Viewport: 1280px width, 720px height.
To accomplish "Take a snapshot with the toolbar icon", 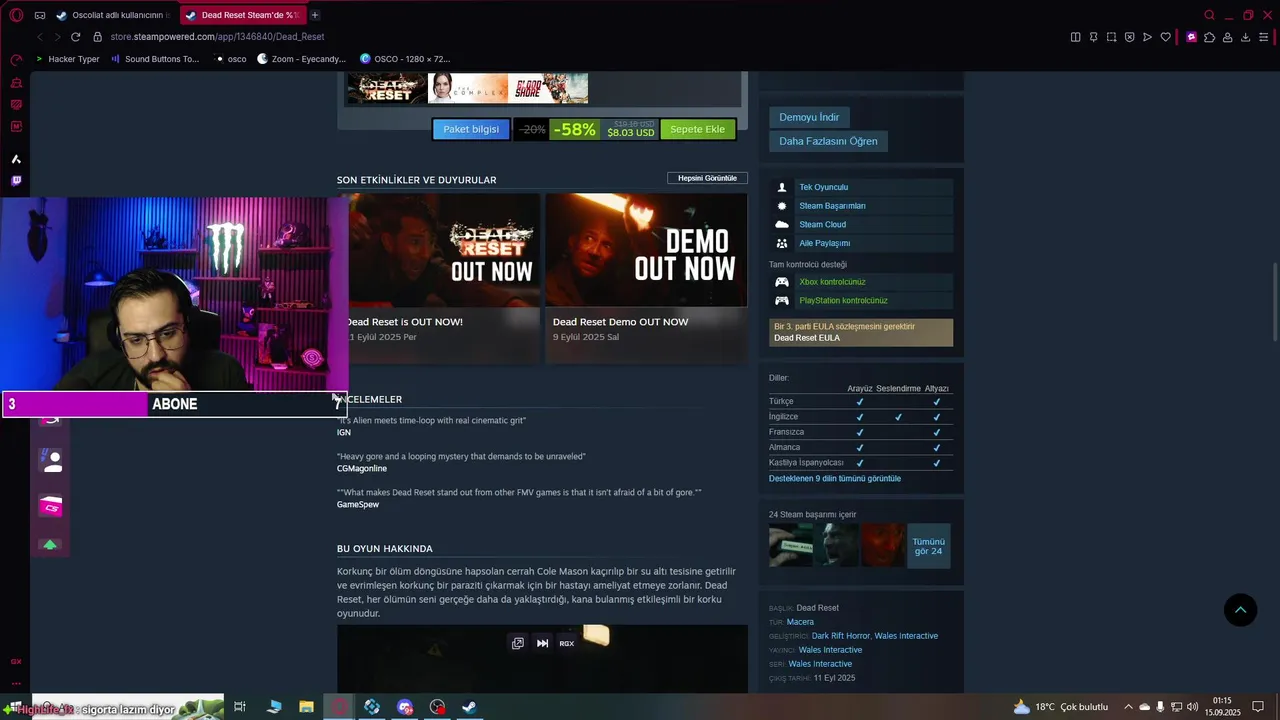I will pos(1111,37).
